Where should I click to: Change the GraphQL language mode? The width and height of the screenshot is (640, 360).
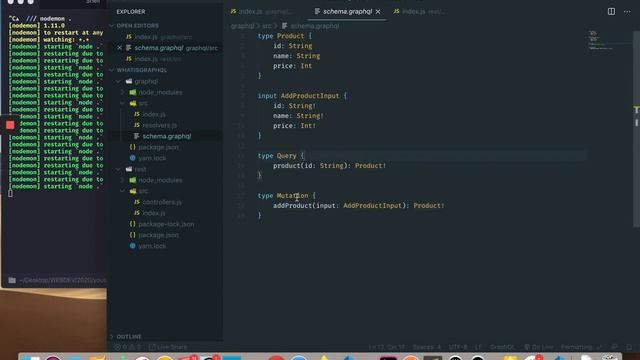502,347
